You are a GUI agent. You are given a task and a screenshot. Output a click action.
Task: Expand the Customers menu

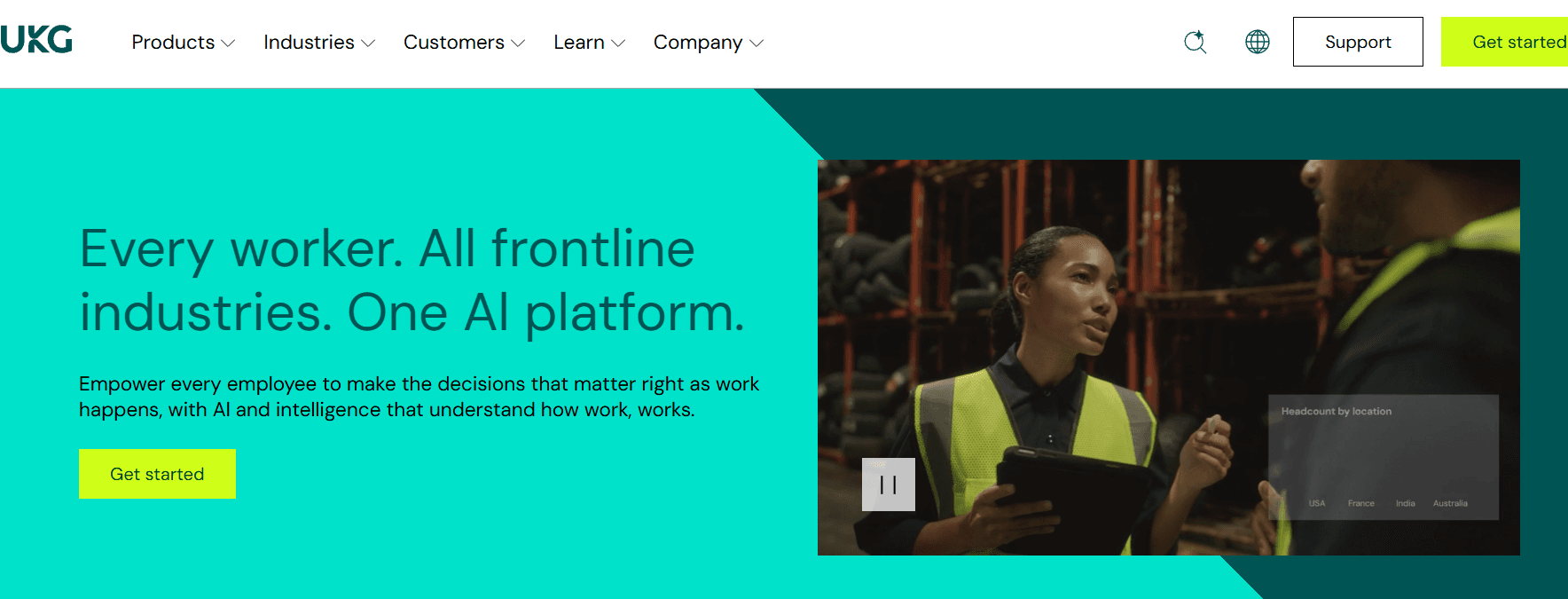[465, 43]
